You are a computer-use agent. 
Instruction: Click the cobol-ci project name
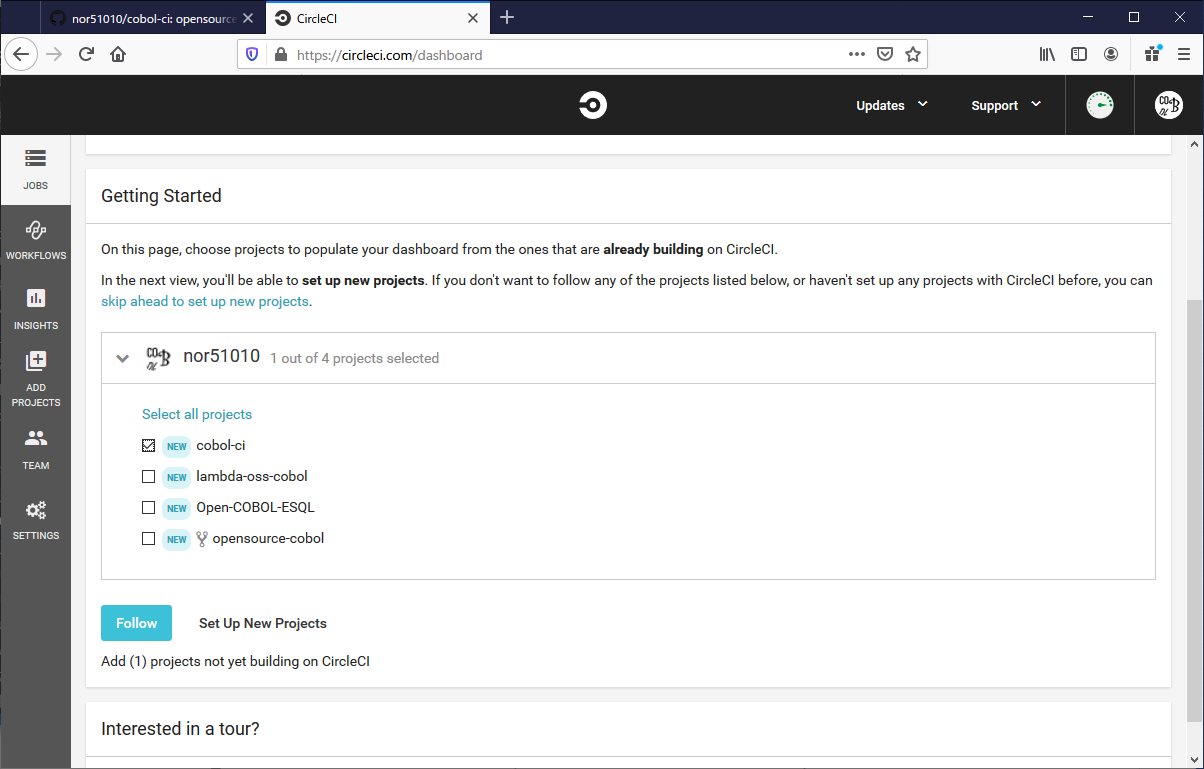[x=221, y=445]
